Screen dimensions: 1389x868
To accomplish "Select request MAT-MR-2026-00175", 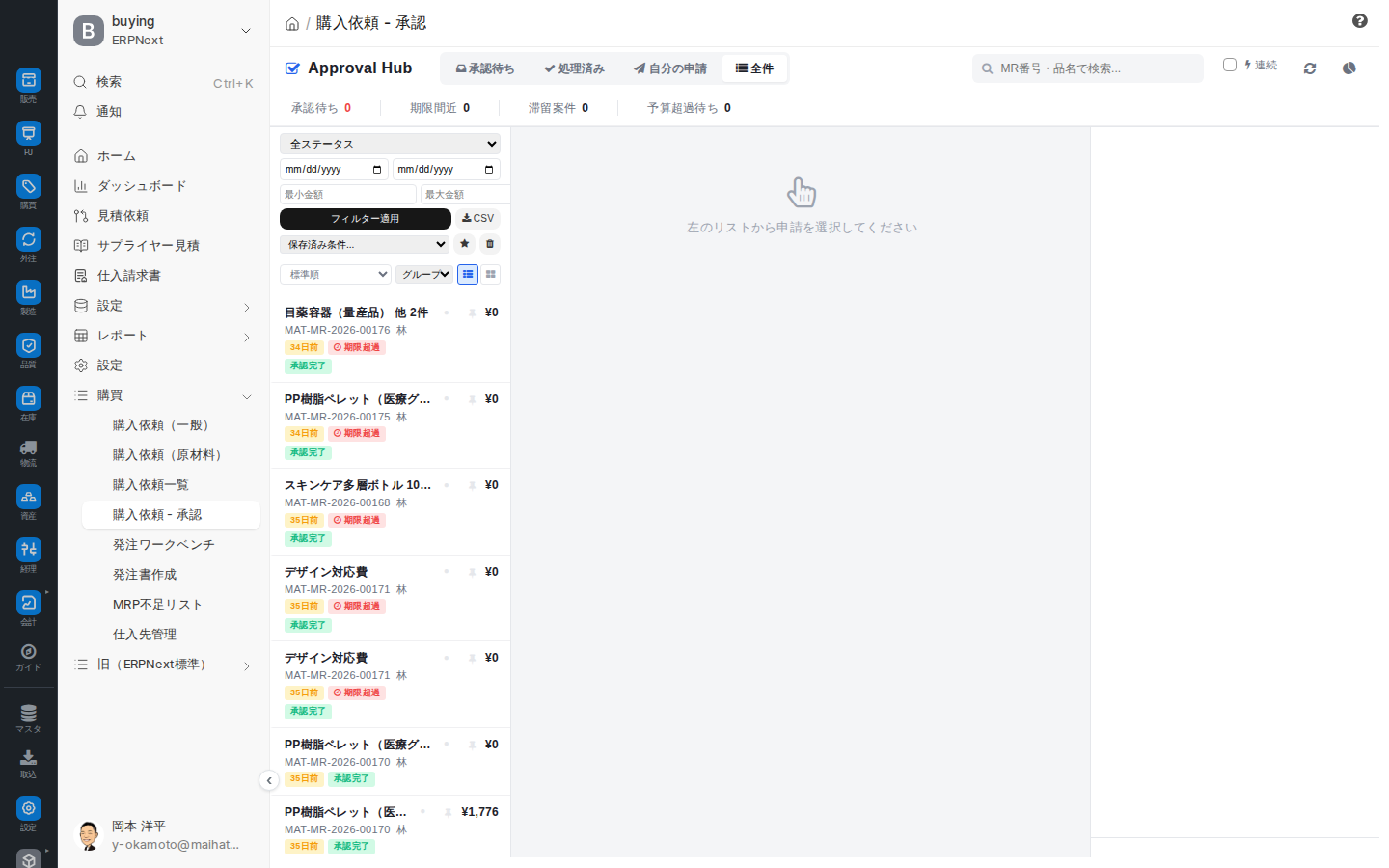I will (391, 425).
